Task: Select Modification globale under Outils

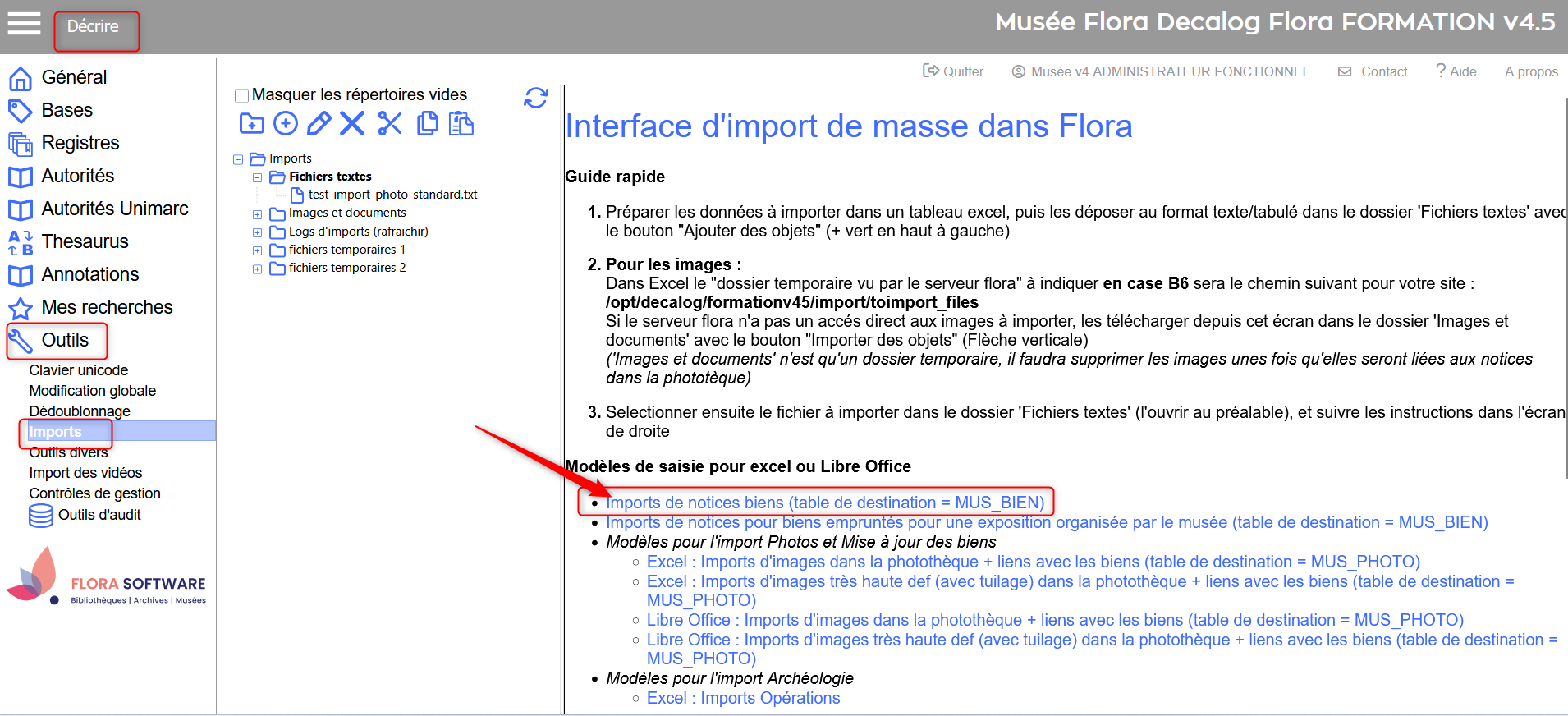Action: tap(92, 391)
